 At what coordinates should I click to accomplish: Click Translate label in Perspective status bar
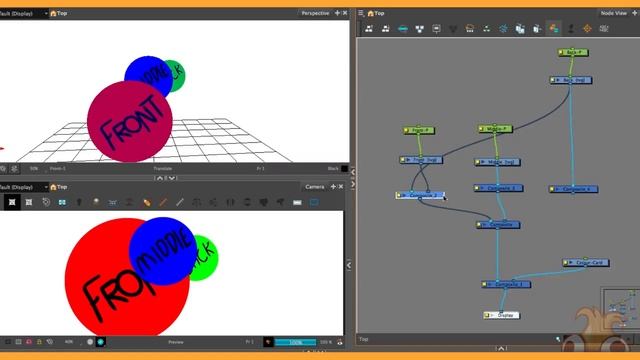click(x=162, y=169)
